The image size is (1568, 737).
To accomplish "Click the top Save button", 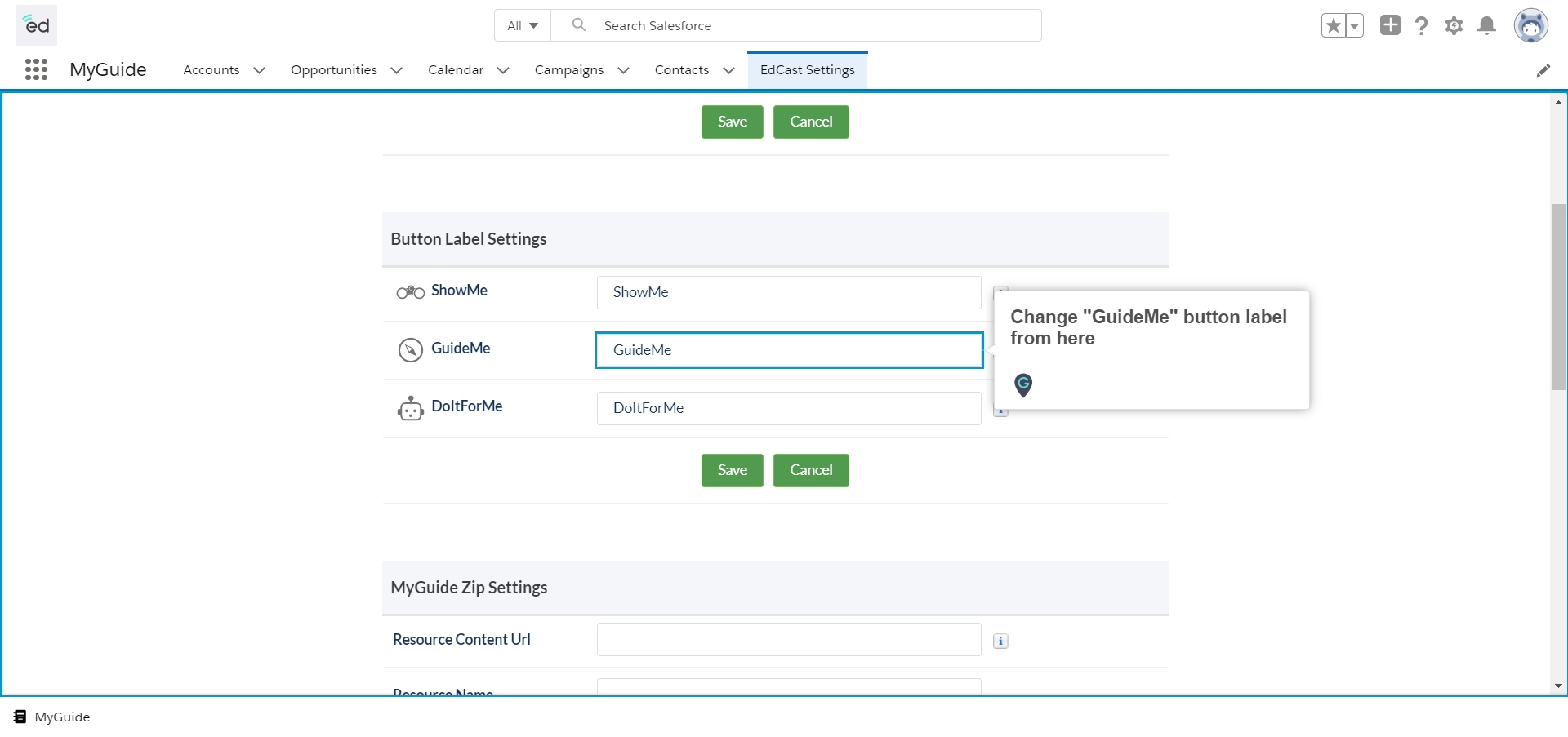I will (733, 122).
